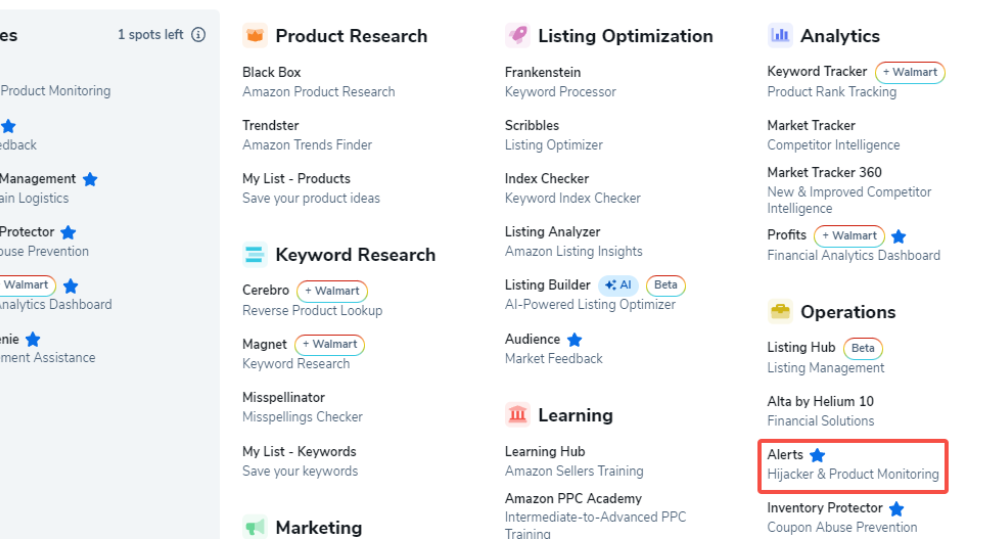Click the Walmart badge next to Keyword Tracker
Image resolution: width=1000 pixels, height=558 pixels.
click(910, 72)
